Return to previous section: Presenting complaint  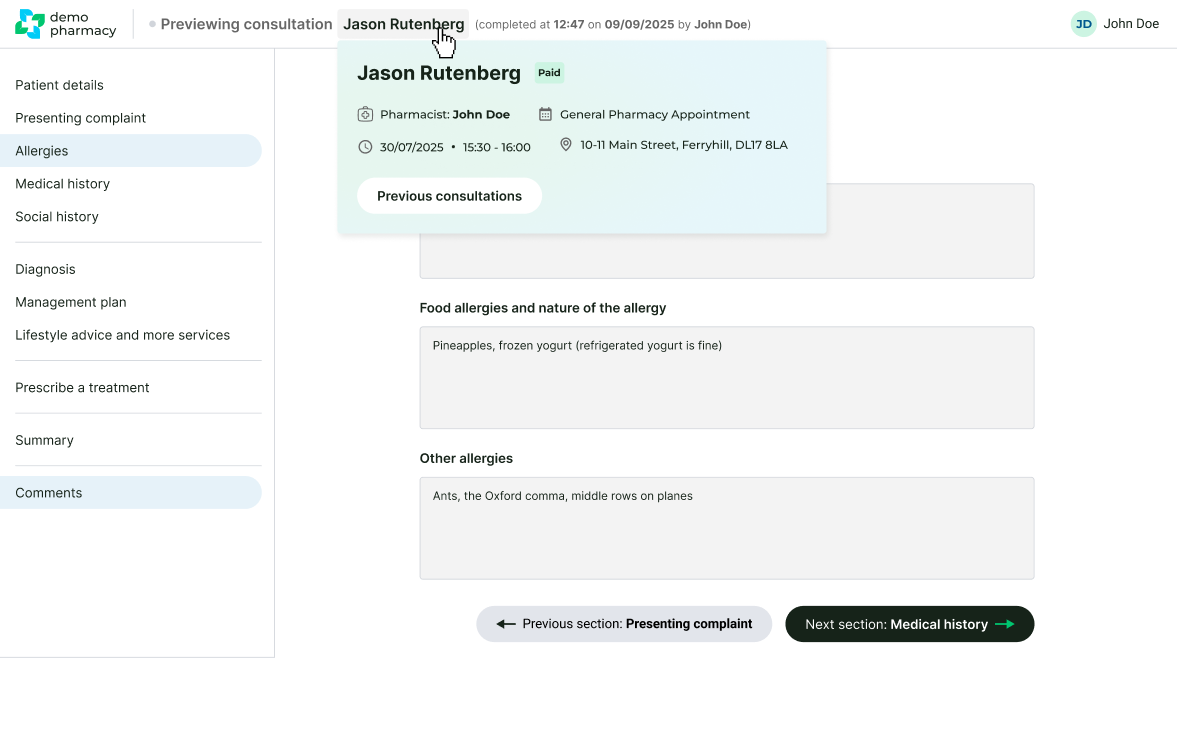624,624
